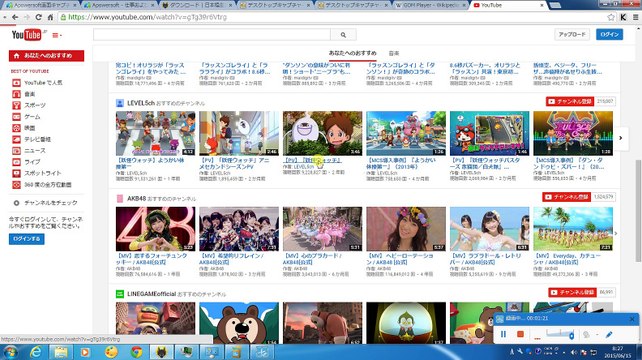The height and width of the screenshot is (360, 642).
Task: Open the LINEGAMEofficial channel title
Action: [x=151, y=294]
